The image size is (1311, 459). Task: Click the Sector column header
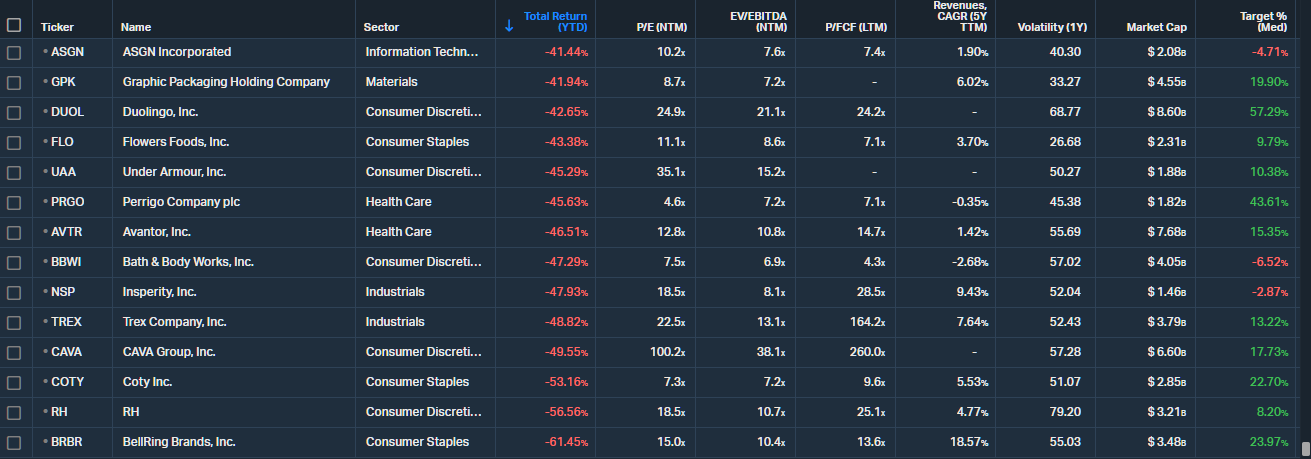pyautogui.click(x=381, y=27)
